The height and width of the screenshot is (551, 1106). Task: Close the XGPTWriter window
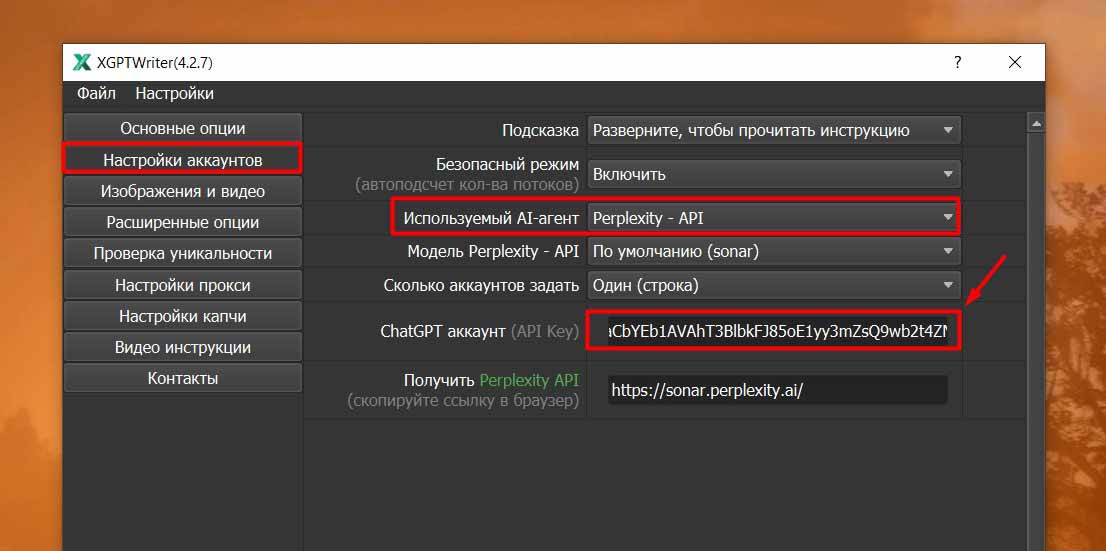coord(1015,62)
